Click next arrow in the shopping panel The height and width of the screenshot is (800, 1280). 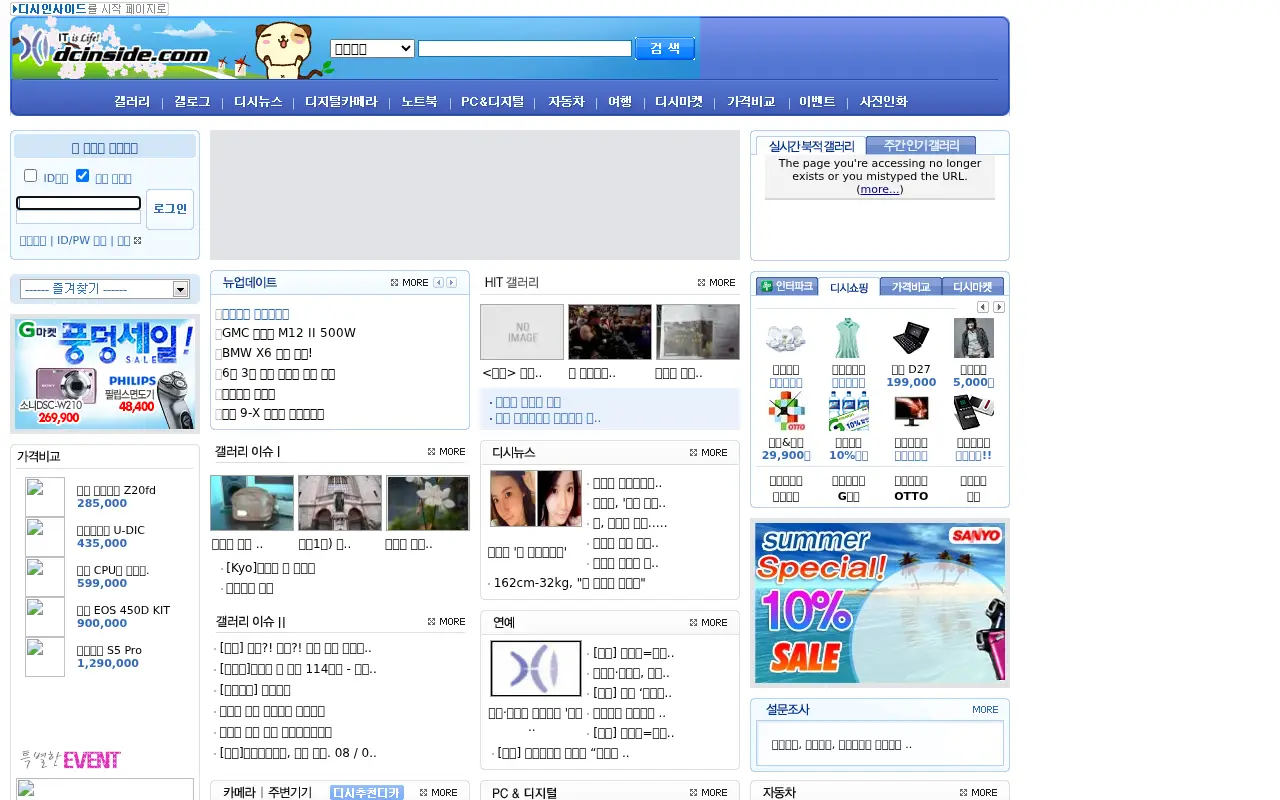point(999,307)
